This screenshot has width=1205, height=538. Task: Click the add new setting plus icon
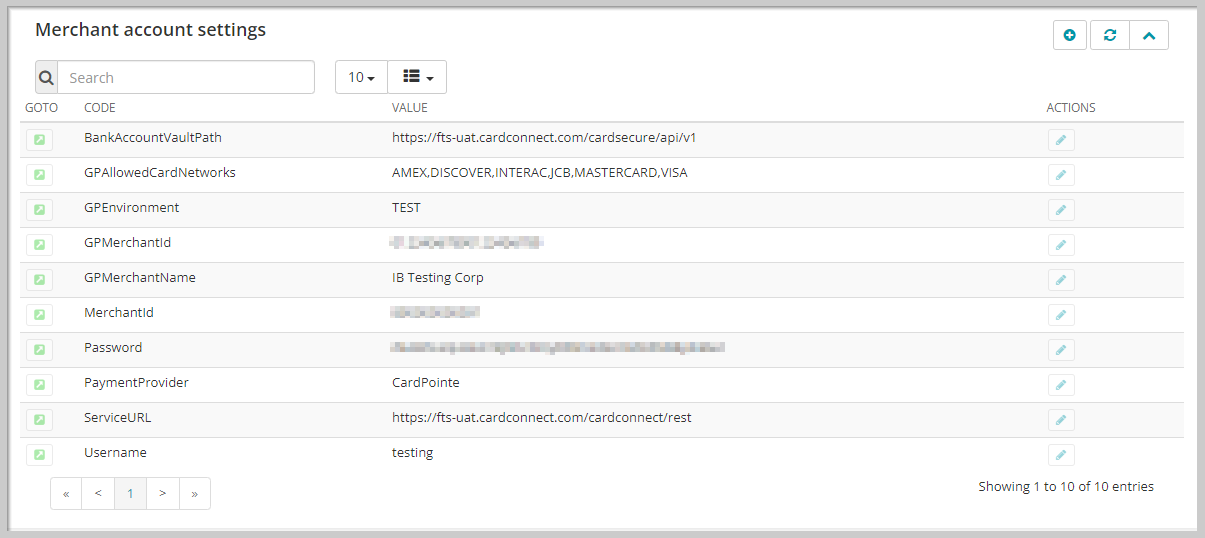[1070, 35]
